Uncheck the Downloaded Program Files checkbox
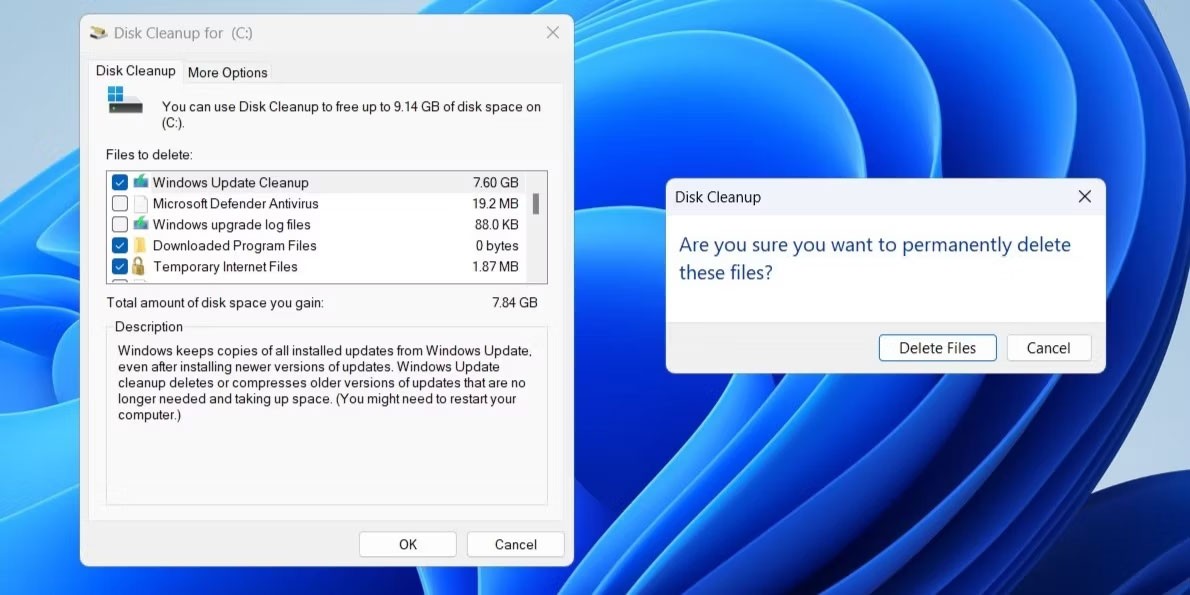The image size is (1190, 595). (120, 246)
